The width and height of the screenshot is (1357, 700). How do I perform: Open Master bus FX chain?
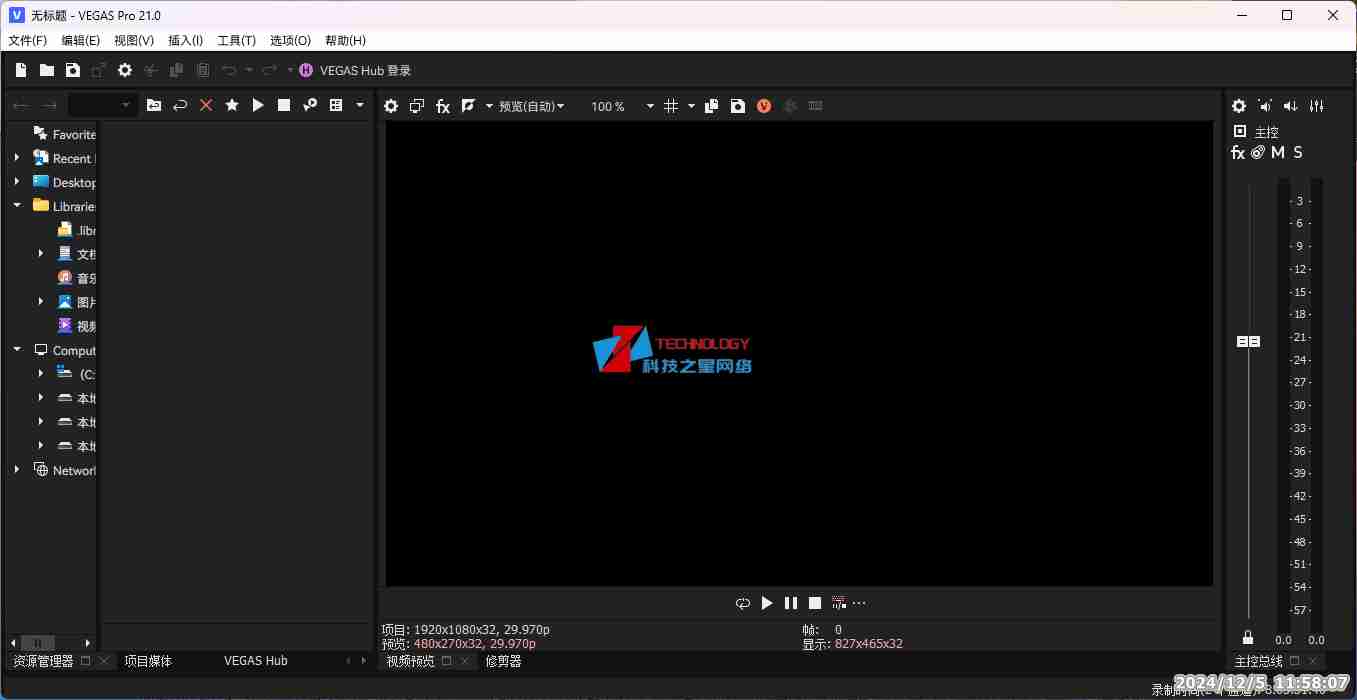point(1238,152)
